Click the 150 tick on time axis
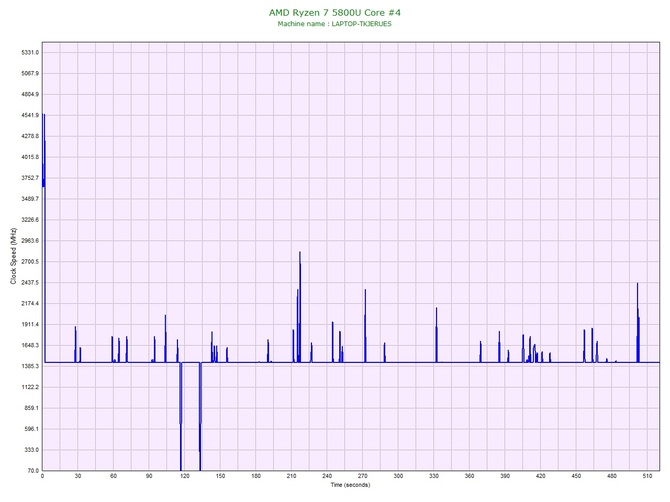This screenshot has height=502, width=670. tap(220, 476)
